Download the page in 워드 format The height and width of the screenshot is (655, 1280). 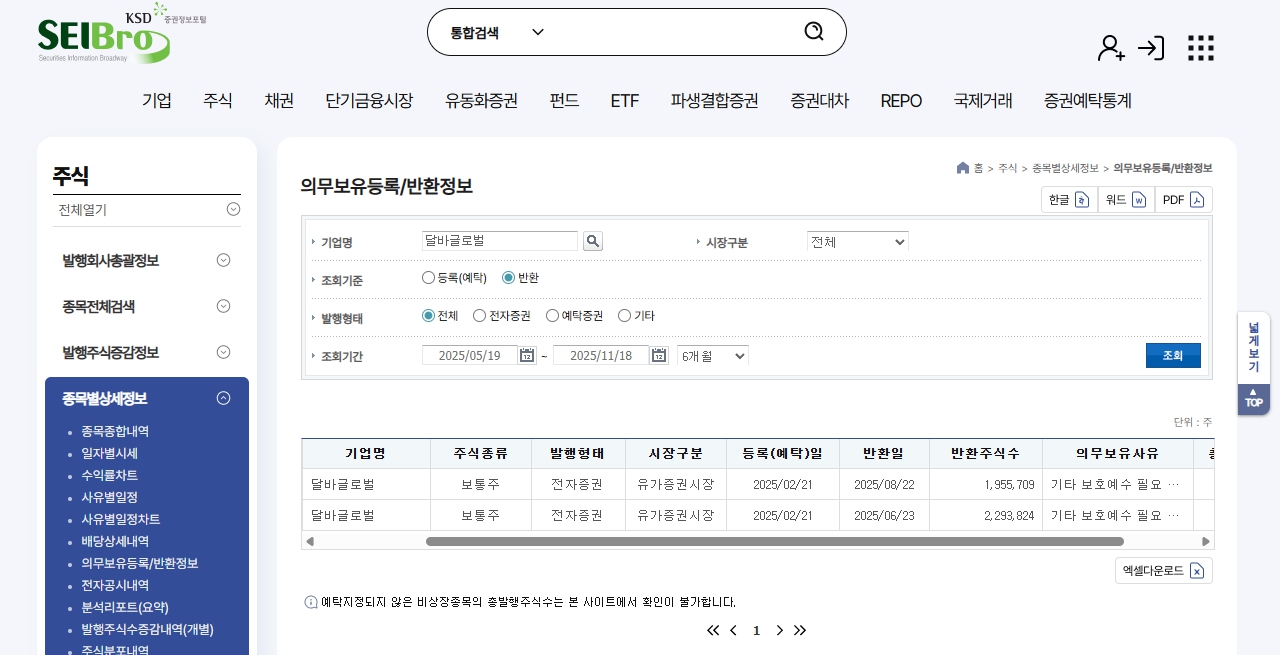tap(1126, 199)
